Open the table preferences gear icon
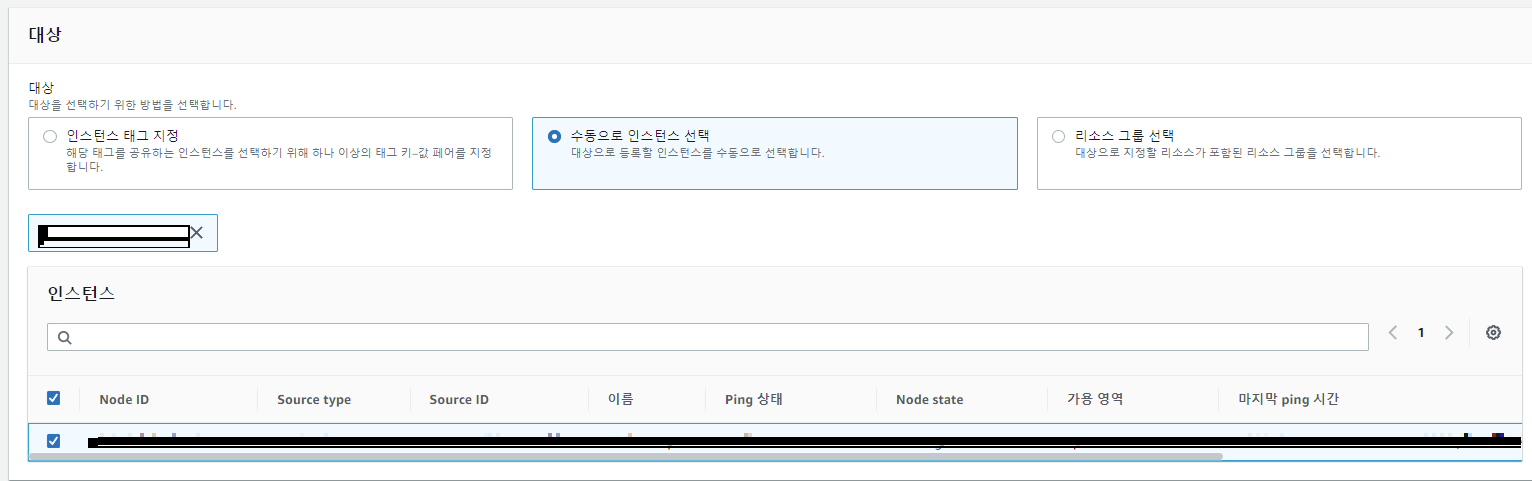The width and height of the screenshot is (1532, 481). 1493,333
